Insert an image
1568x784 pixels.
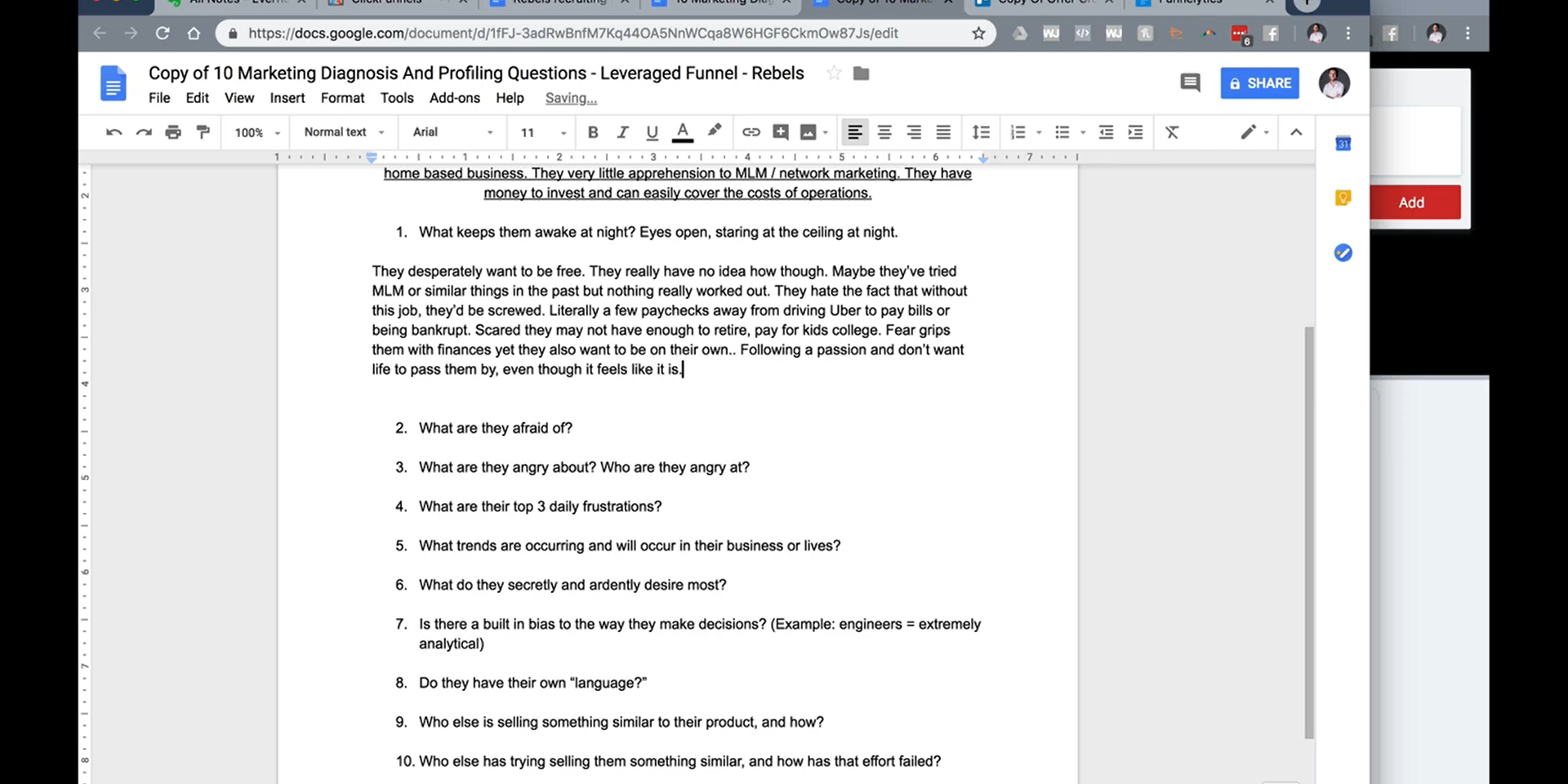808,132
